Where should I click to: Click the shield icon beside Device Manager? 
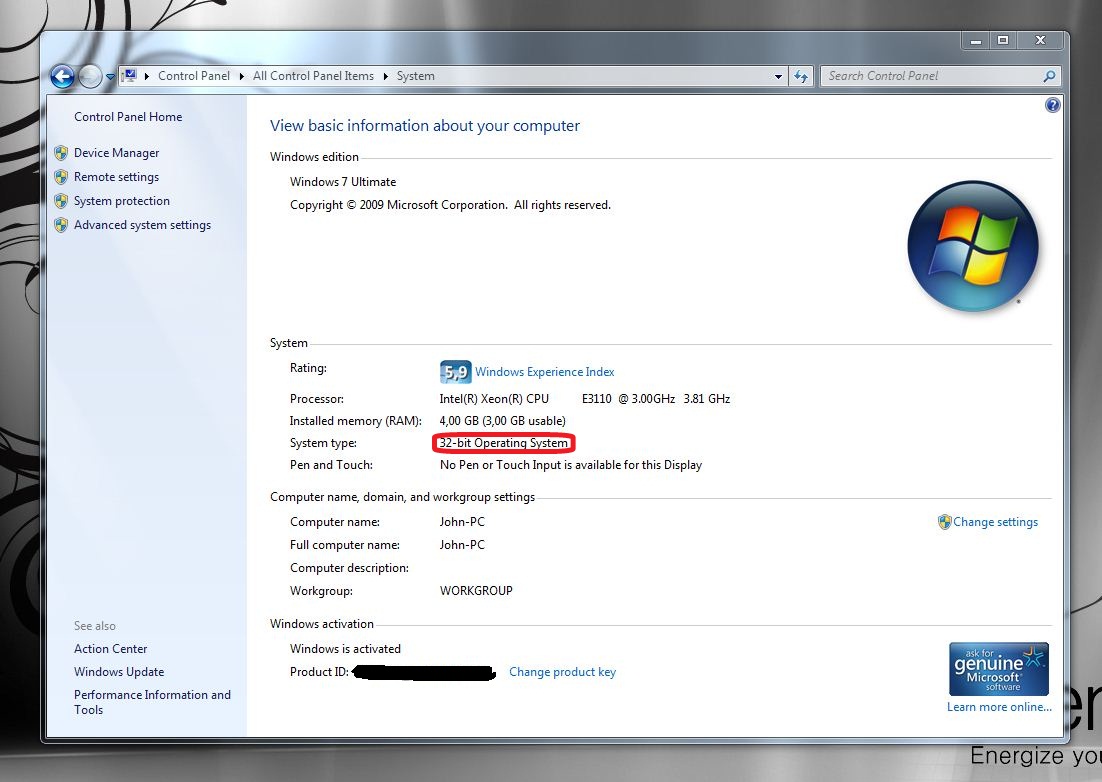pyautogui.click(x=61, y=152)
